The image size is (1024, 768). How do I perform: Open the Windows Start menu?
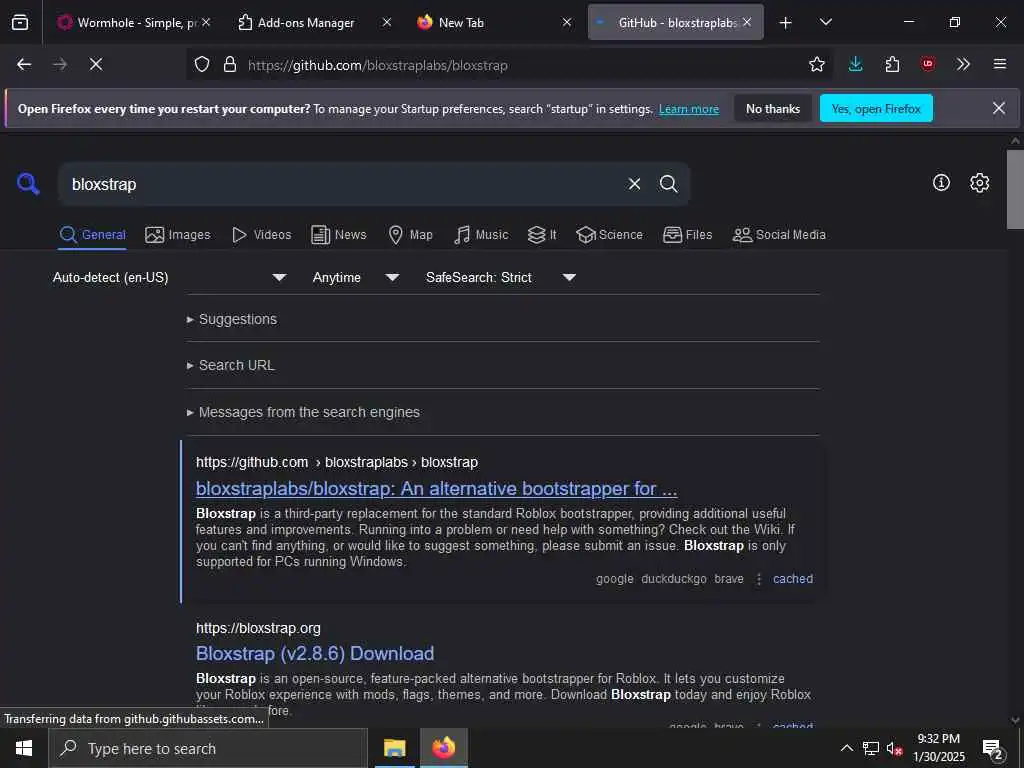click(x=24, y=748)
